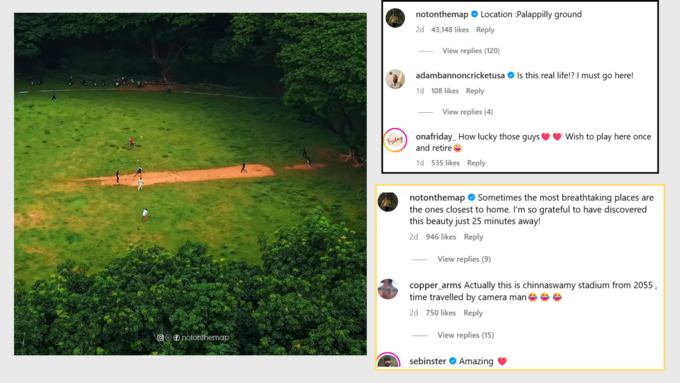Open notonthemap profile picture in top comment
Image resolution: width=680 pixels, height=383 pixels.
[x=395, y=18]
